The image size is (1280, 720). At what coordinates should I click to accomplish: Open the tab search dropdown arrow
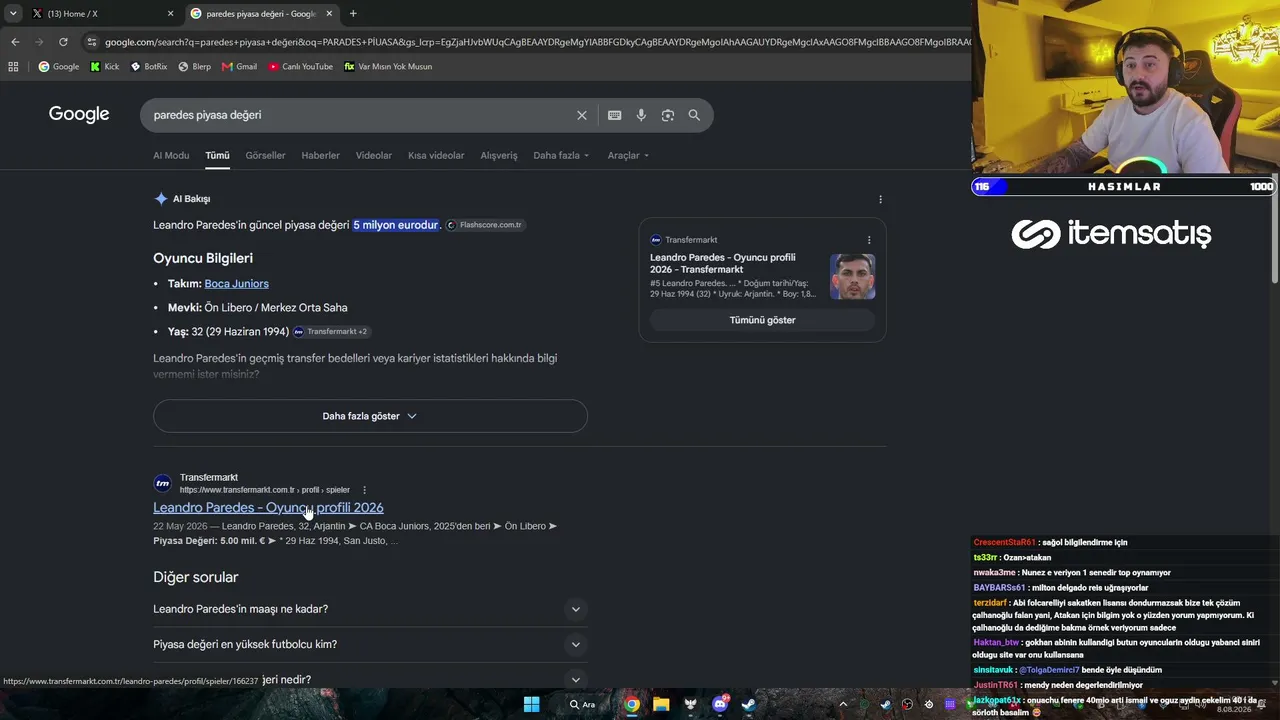(x=13, y=14)
